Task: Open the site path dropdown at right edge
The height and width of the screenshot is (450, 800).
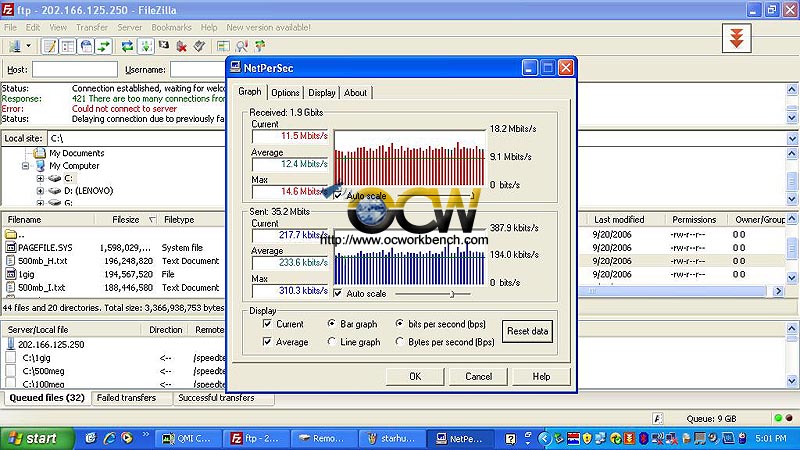Action: [792, 138]
